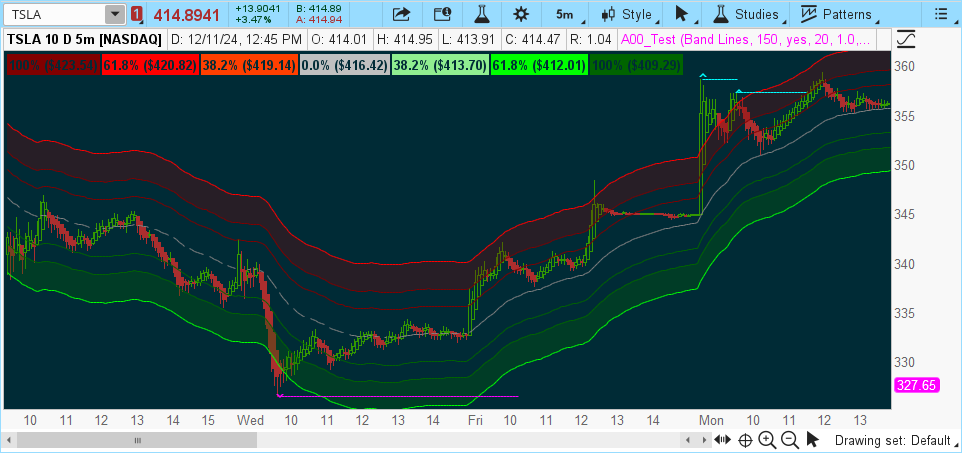Screen dimensions: 962x453
Task: Click the A00_Test study label in magenta
Action: (x=745, y=40)
